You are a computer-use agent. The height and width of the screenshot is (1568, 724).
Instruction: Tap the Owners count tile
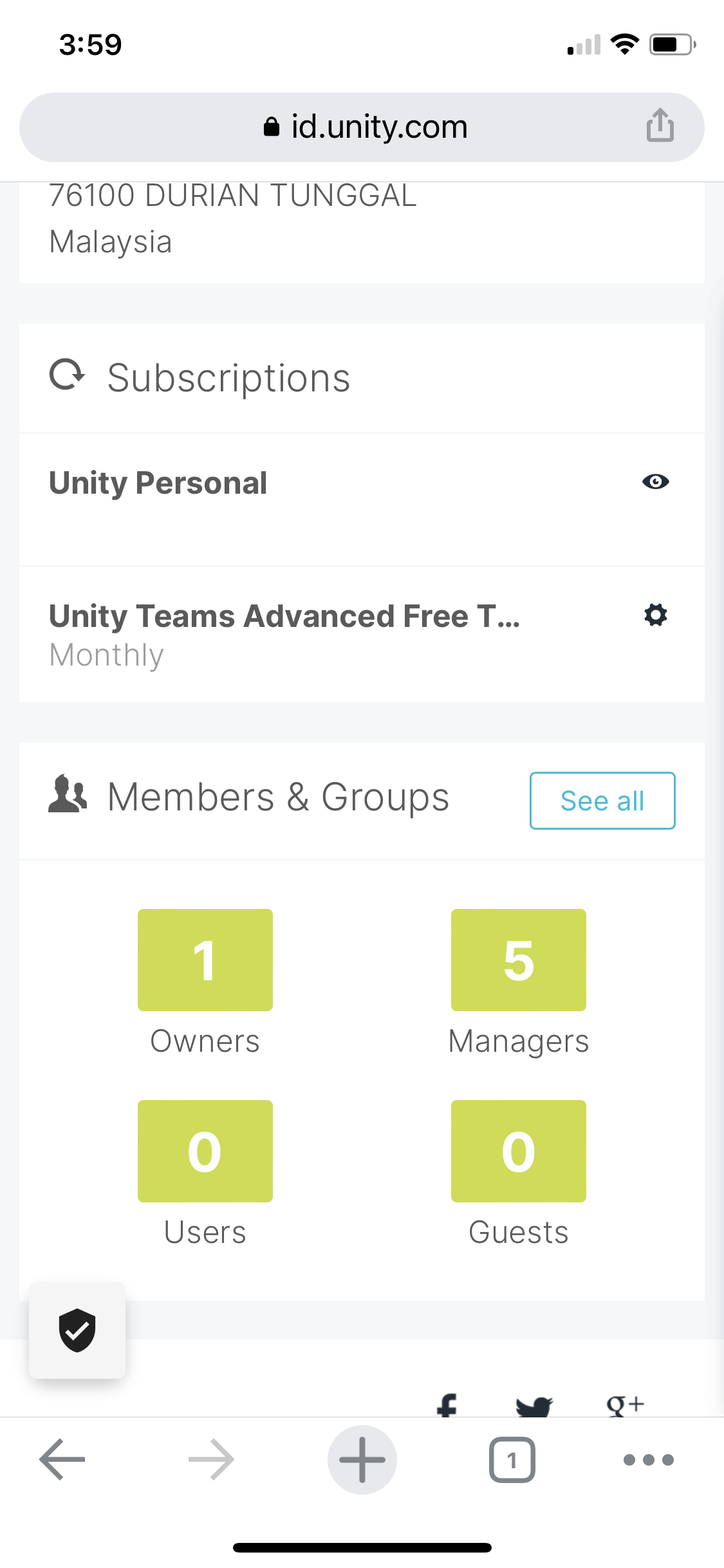pos(205,960)
